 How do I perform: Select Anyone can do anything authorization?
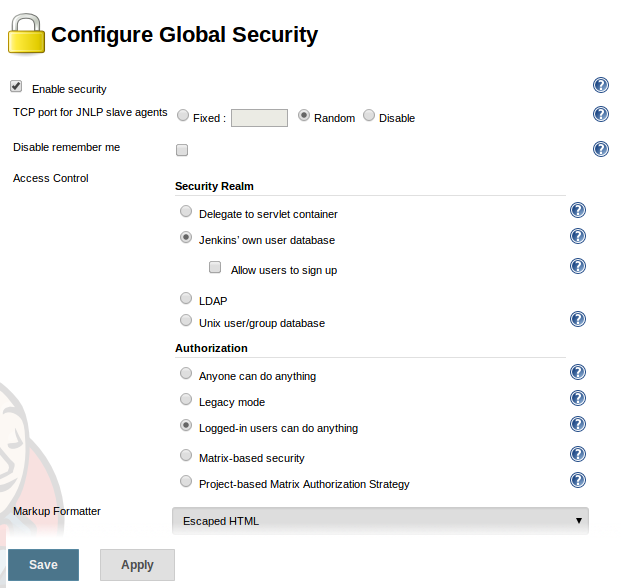(186, 373)
